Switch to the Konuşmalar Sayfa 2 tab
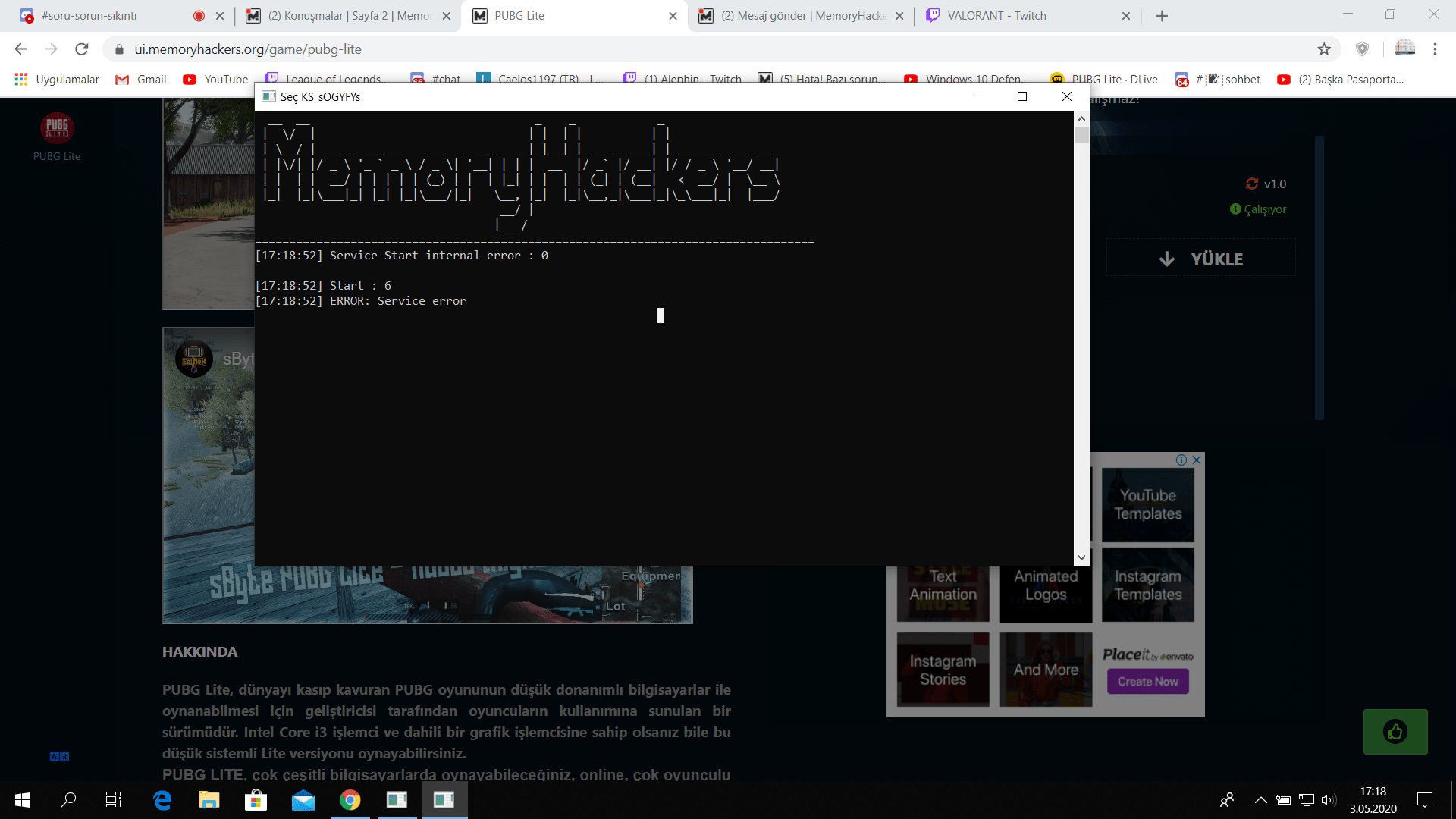1456x819 pixels. coord(349,16)
